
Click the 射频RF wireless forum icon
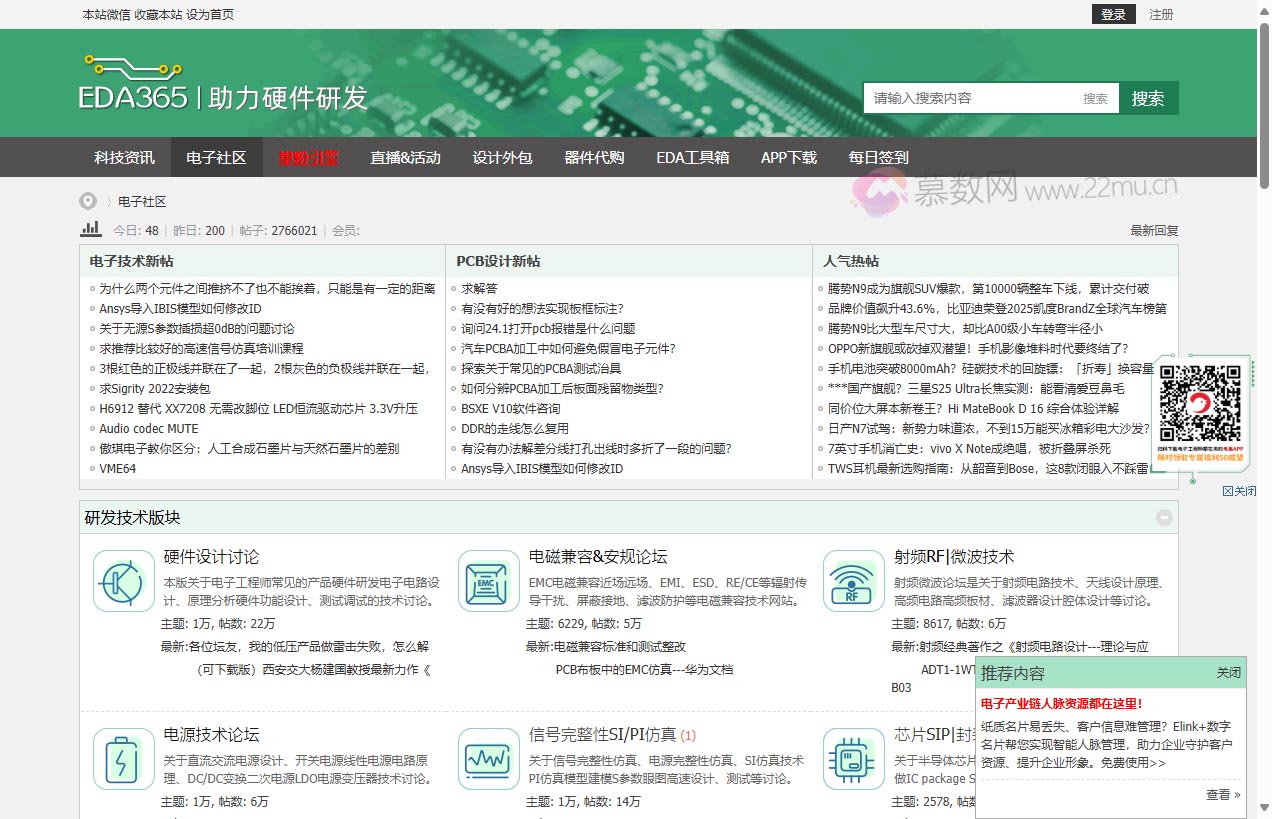click(x=854, y=581)
